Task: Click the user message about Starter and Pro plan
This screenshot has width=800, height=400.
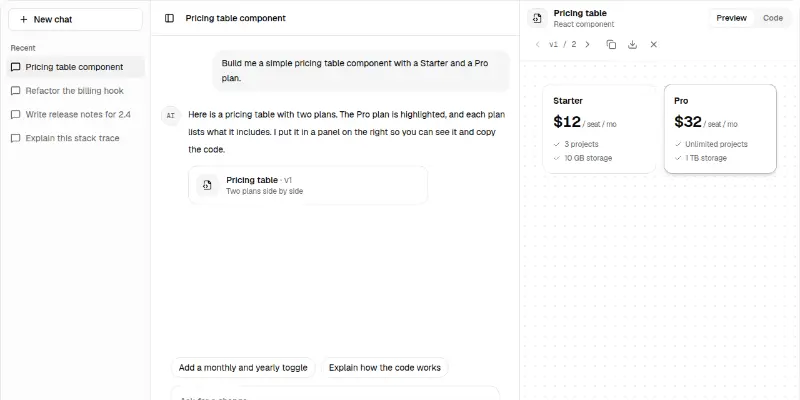Action: (x=361, y=71)
